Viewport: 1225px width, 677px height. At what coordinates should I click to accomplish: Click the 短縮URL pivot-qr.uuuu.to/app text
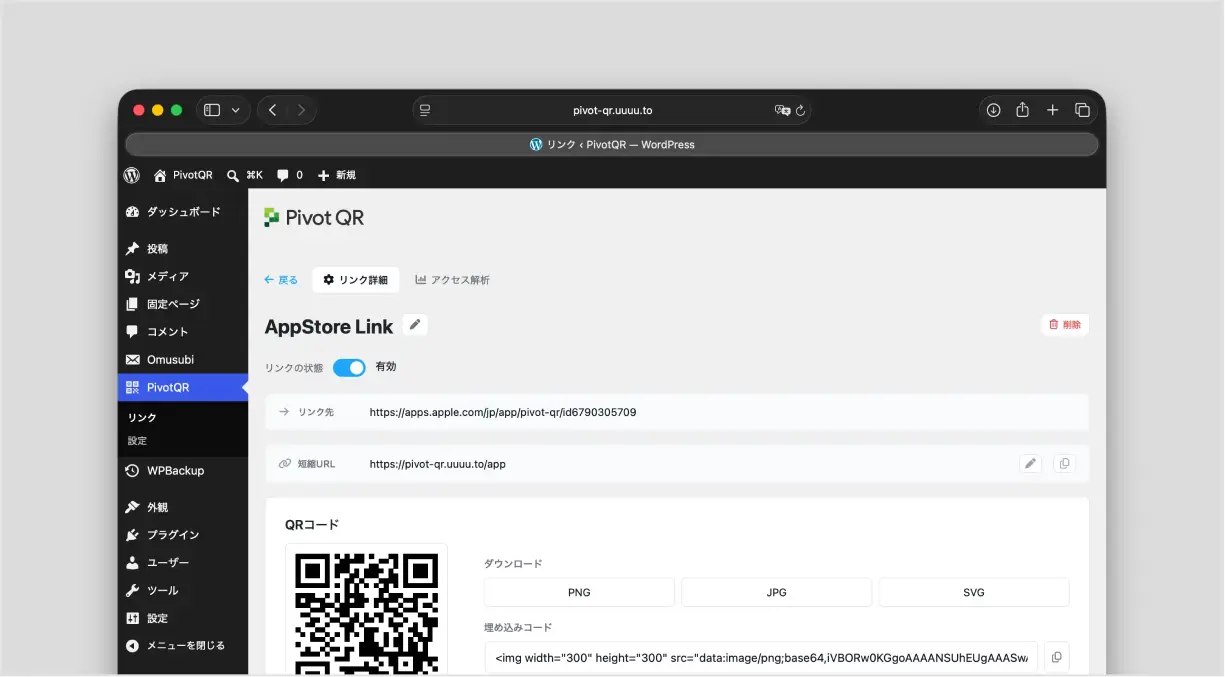pyautogui.click(x=437, y=464)
